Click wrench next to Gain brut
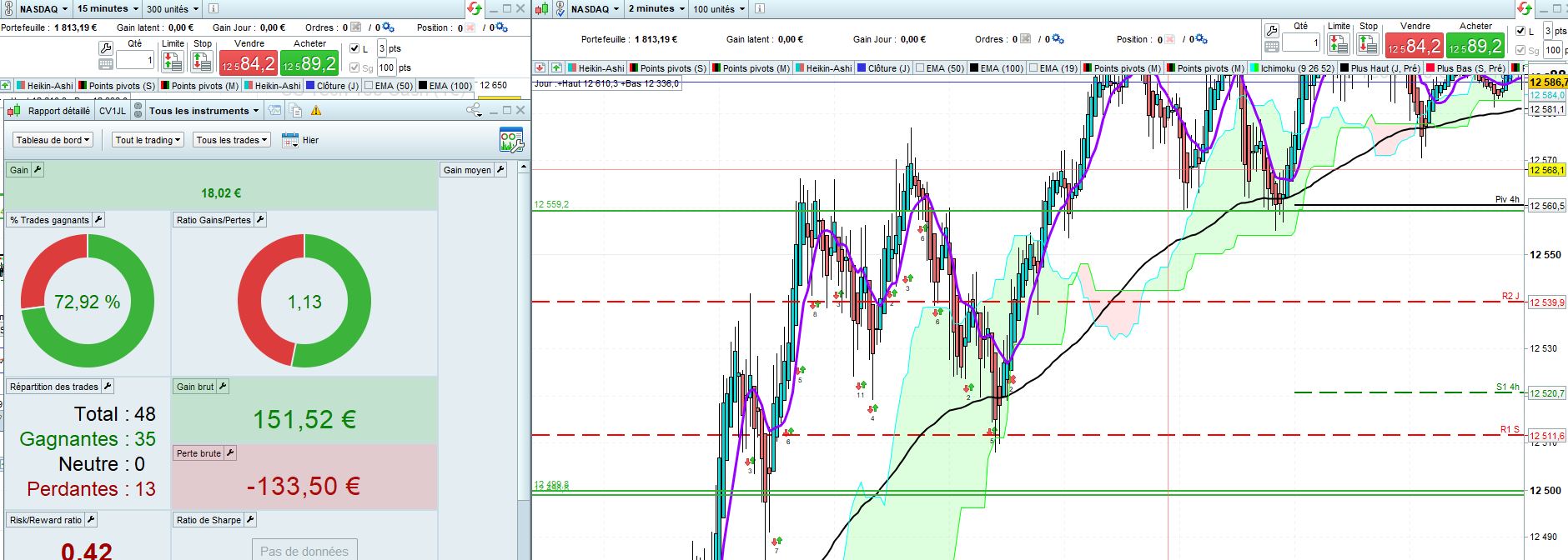Screen dimensions: 1568x560 click(x=223, y=387)
